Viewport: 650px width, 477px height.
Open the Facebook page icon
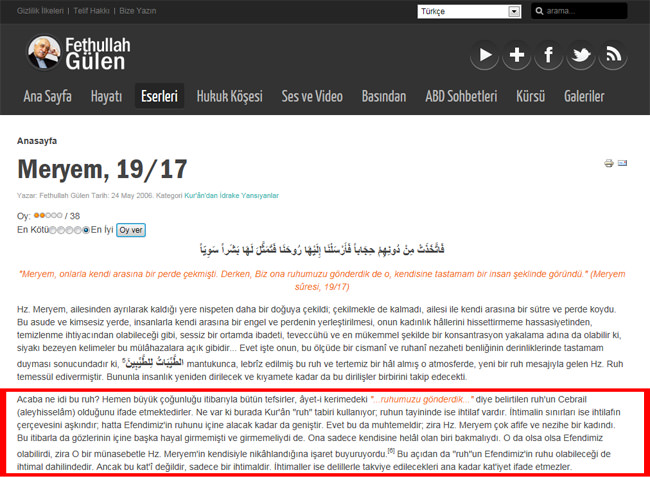[548, 55]
